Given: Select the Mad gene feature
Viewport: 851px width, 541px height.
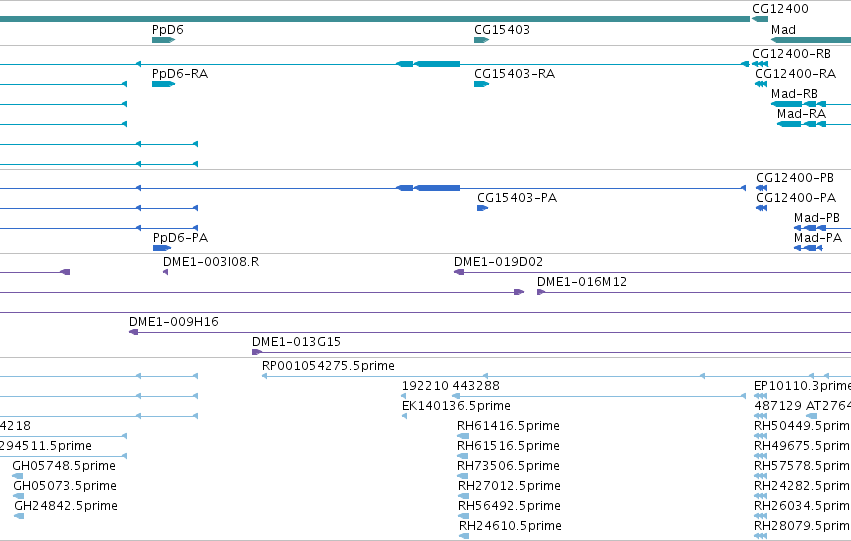Looking at the screenshot, I should pyautogui.click(x=811, y=40).
